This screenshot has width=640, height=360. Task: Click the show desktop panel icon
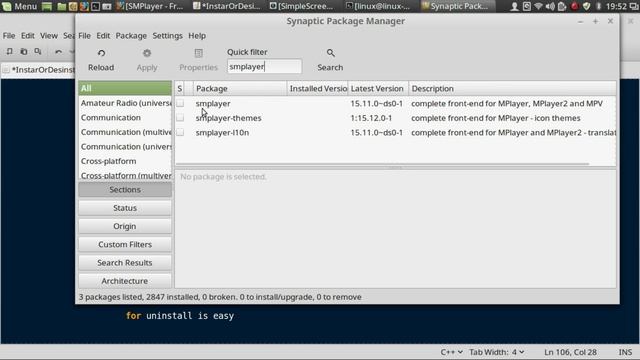click(x=47, y=6)
